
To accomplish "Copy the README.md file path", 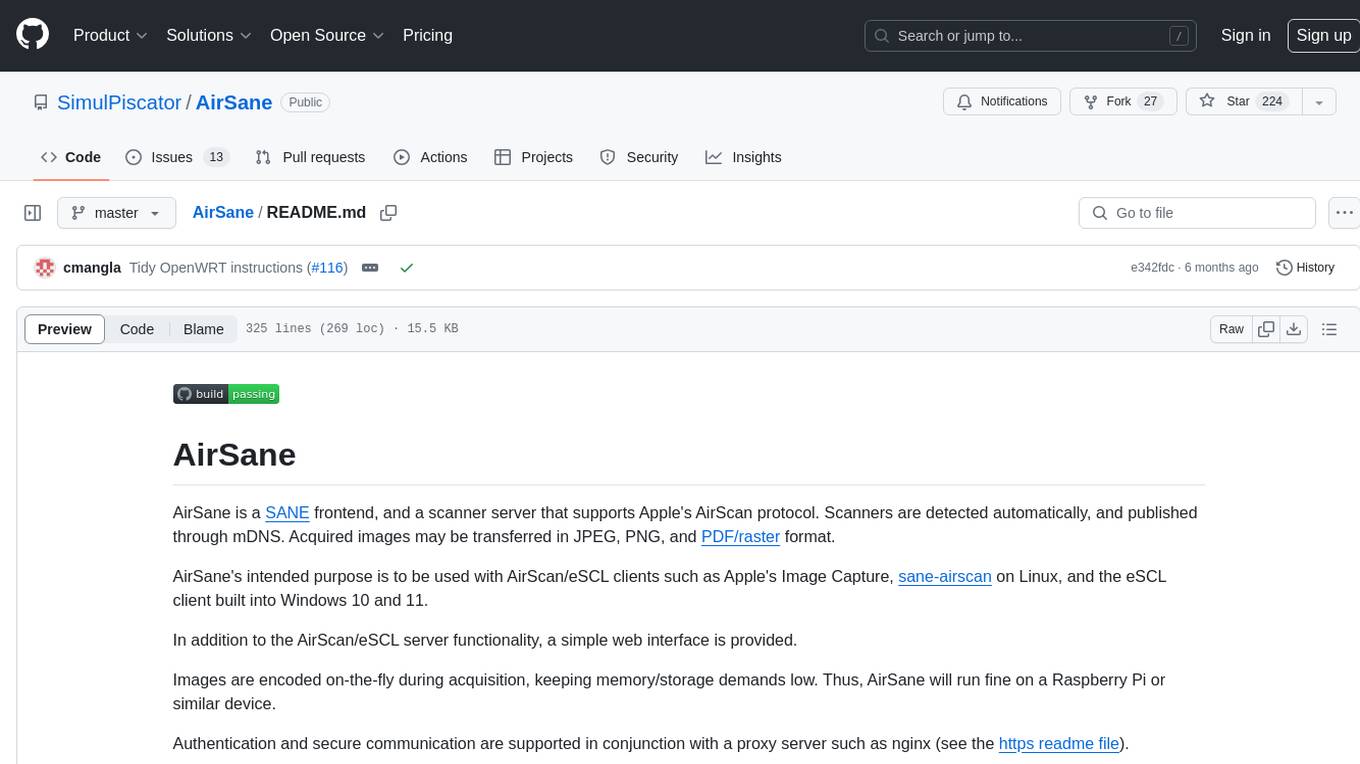I will pos(389,213).
